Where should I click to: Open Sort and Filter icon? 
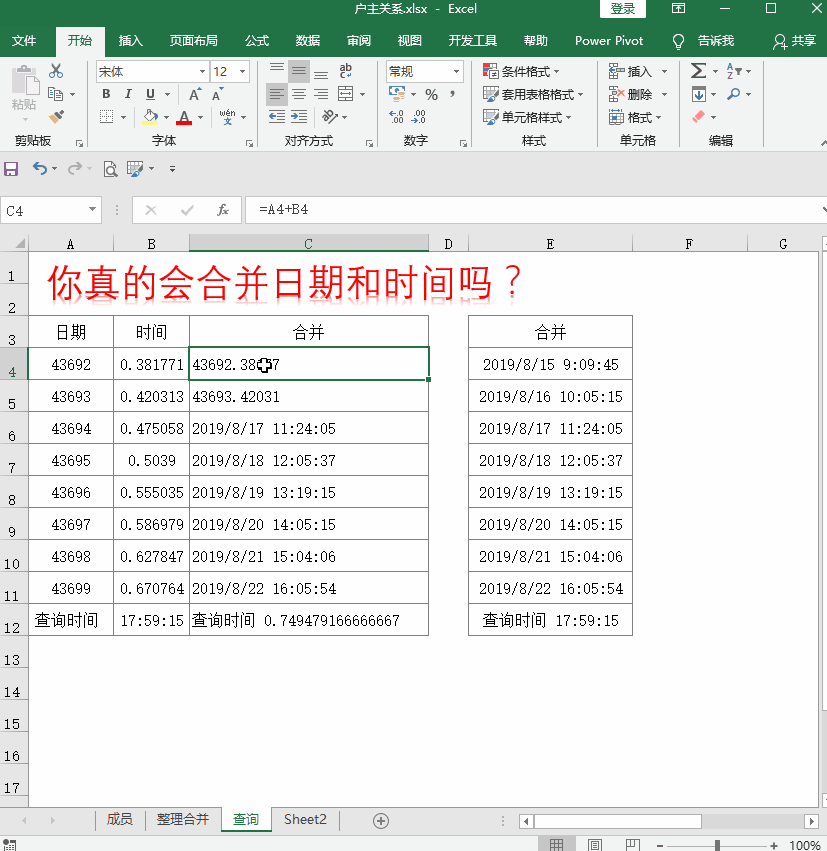[x=733, y=71]
